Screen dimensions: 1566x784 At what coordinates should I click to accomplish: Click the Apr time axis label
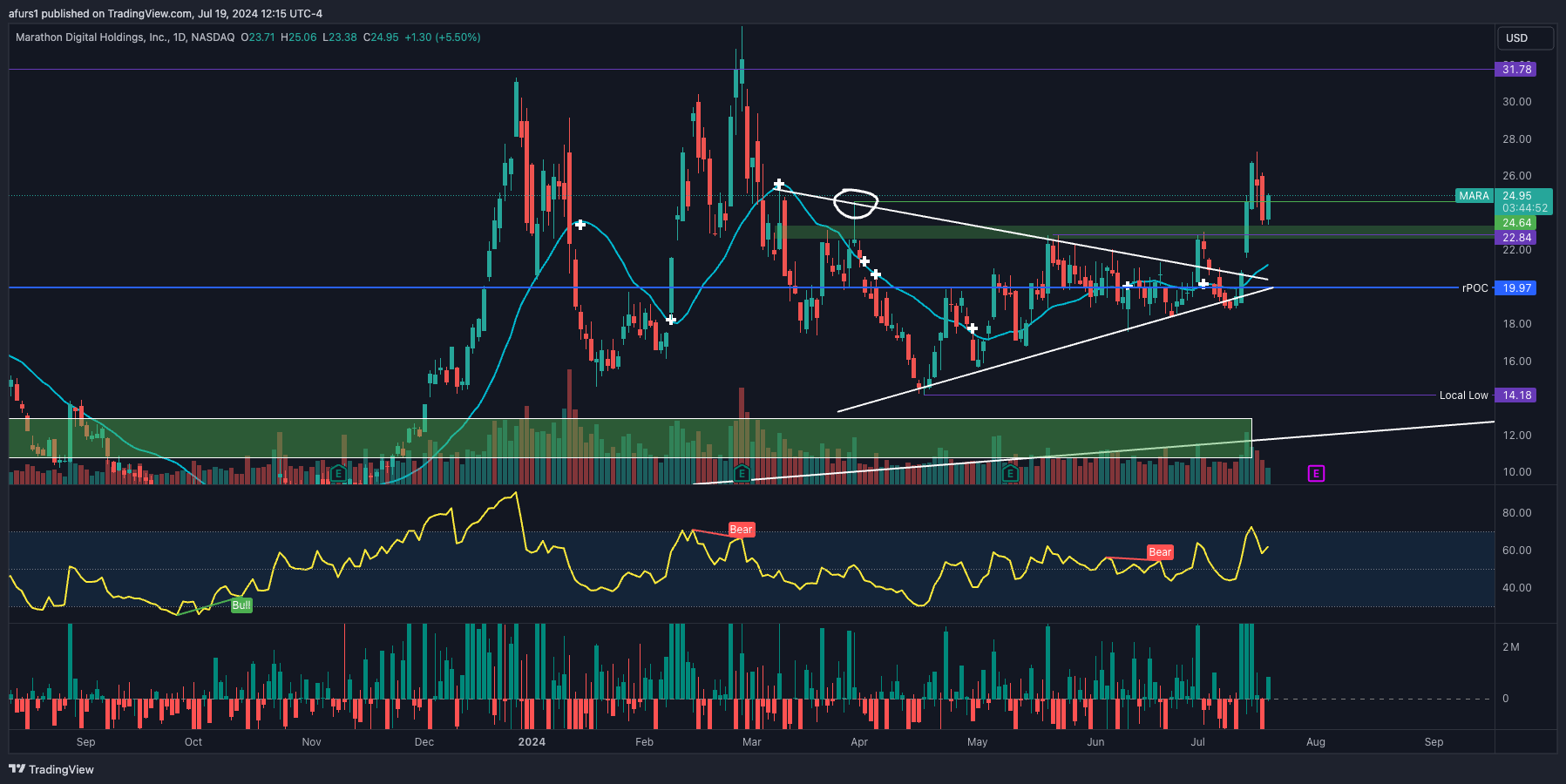(859, 742)
